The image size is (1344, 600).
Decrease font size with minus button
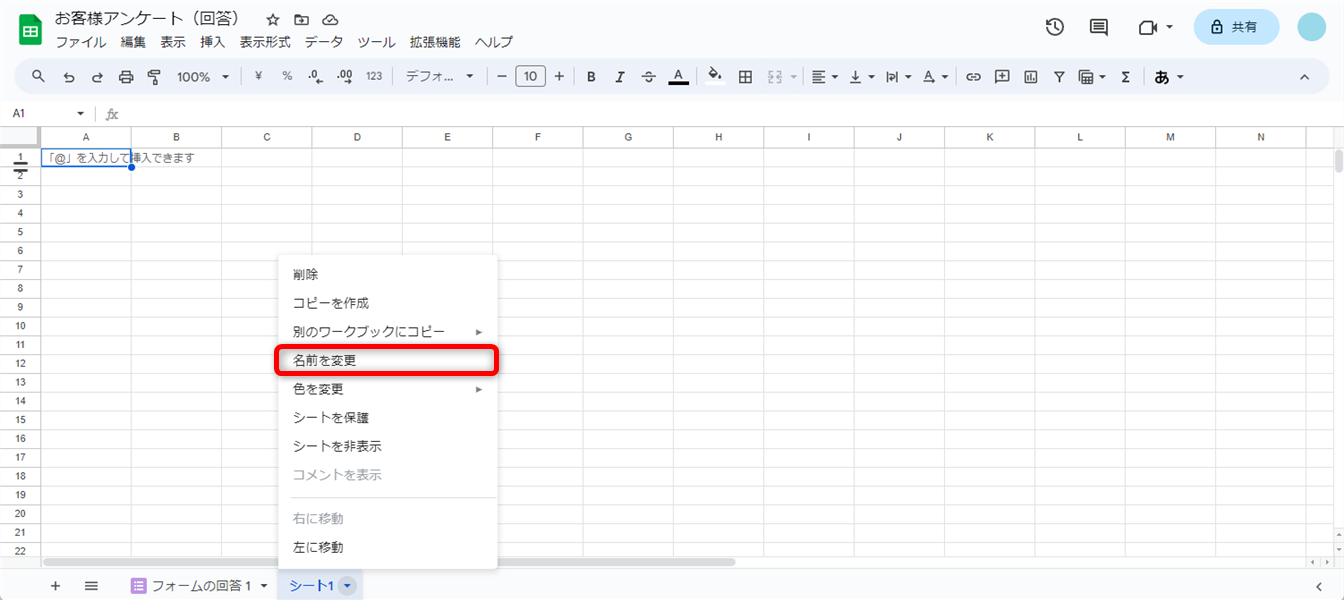tap(502, 76)
